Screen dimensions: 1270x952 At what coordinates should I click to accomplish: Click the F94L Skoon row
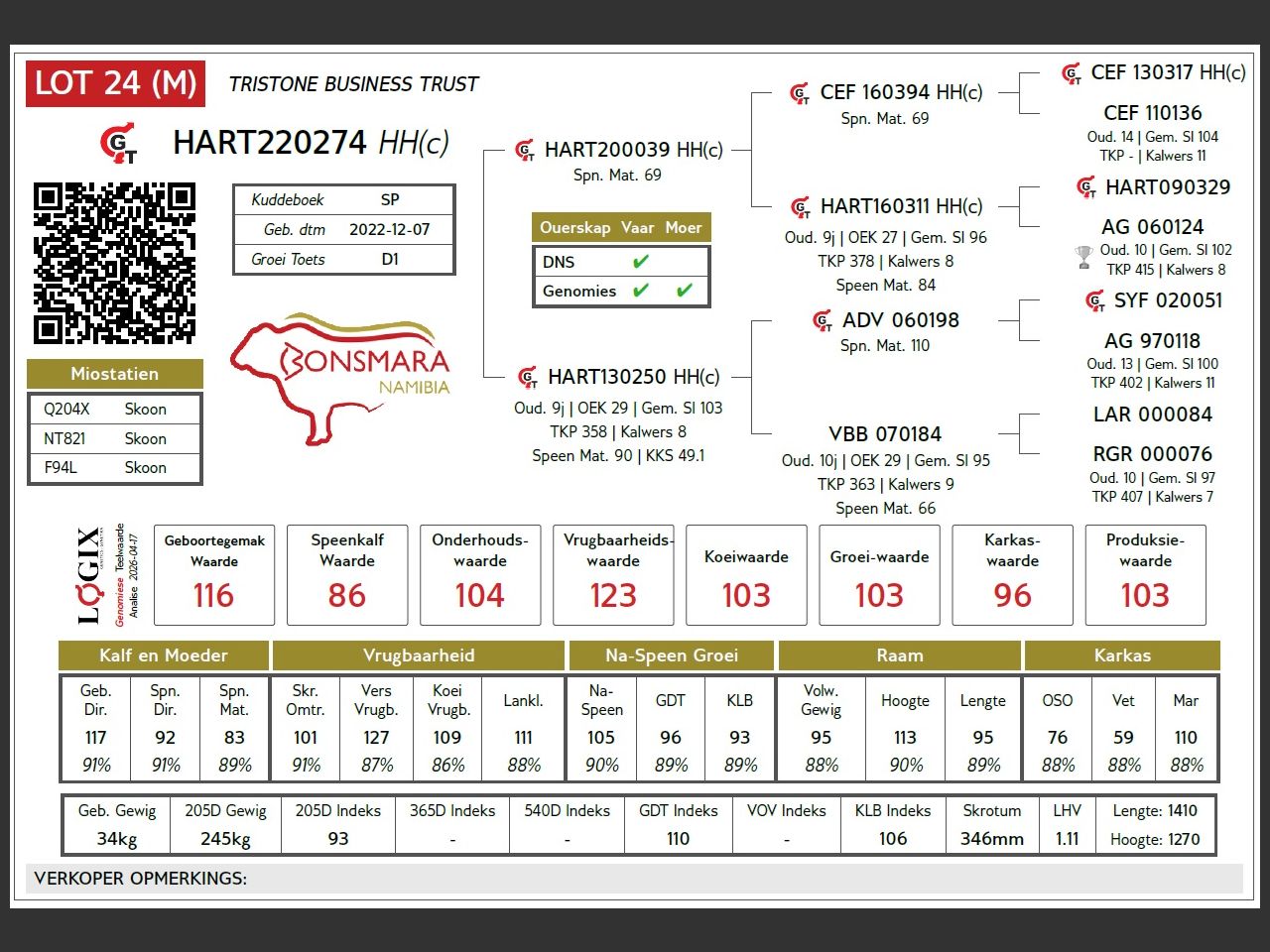coord(115,467)
